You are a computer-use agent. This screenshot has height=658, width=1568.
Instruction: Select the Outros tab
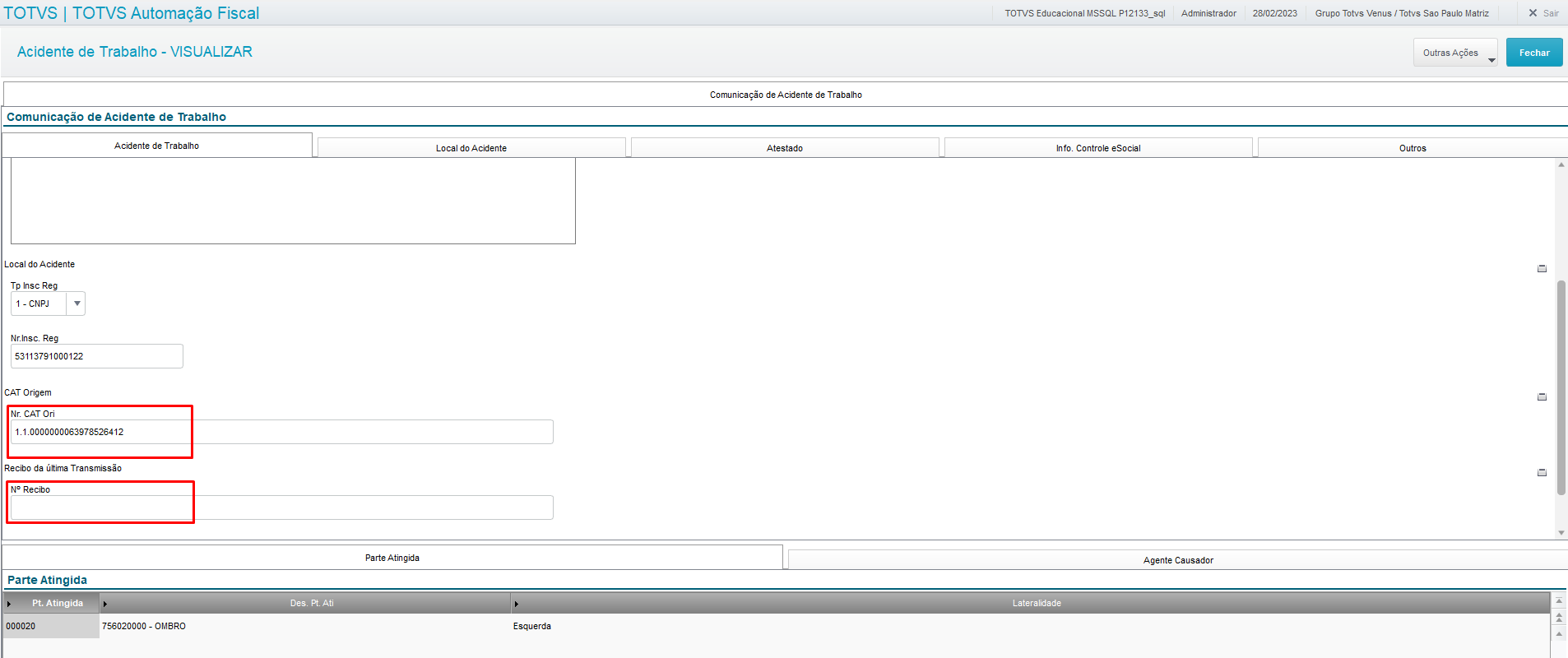point(1413,148)
